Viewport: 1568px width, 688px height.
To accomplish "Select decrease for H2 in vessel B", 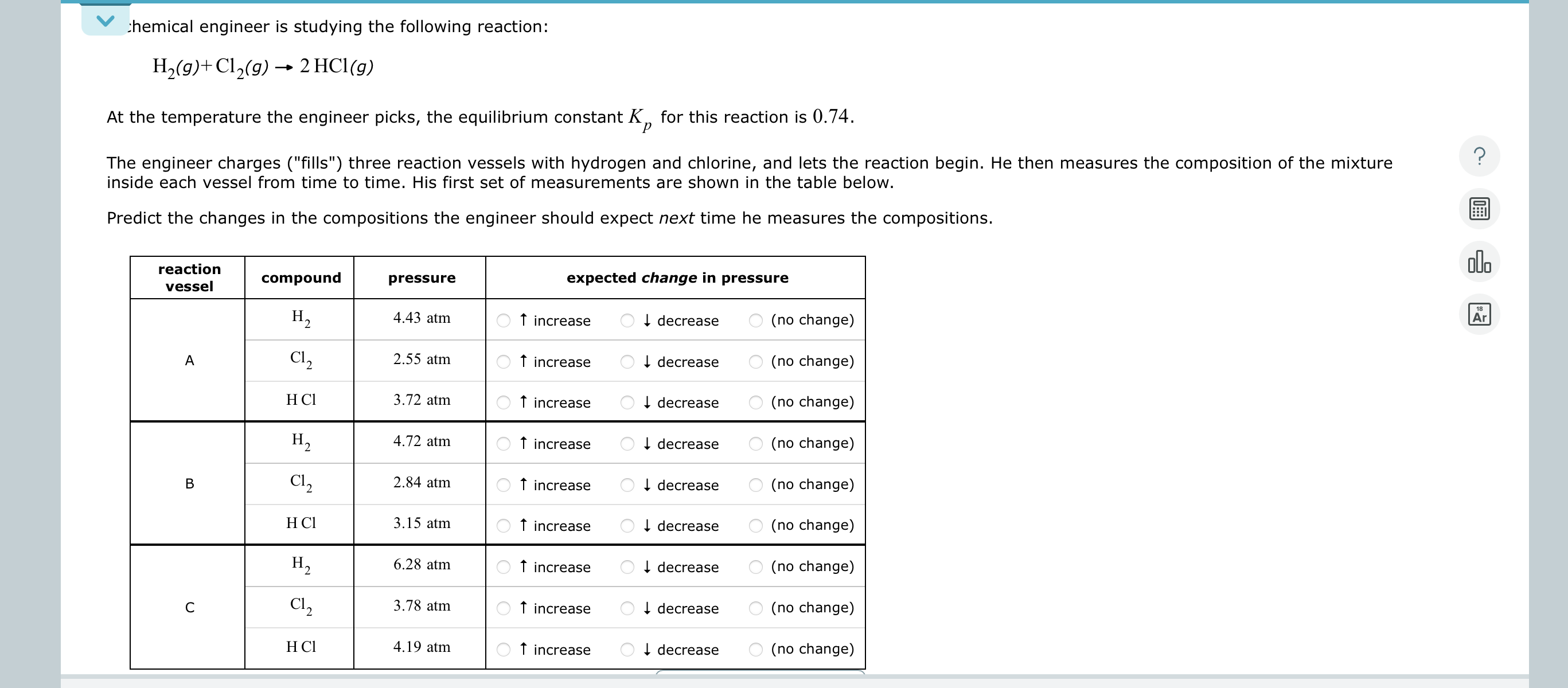I will pyautogui.click(x=627, y=443).
